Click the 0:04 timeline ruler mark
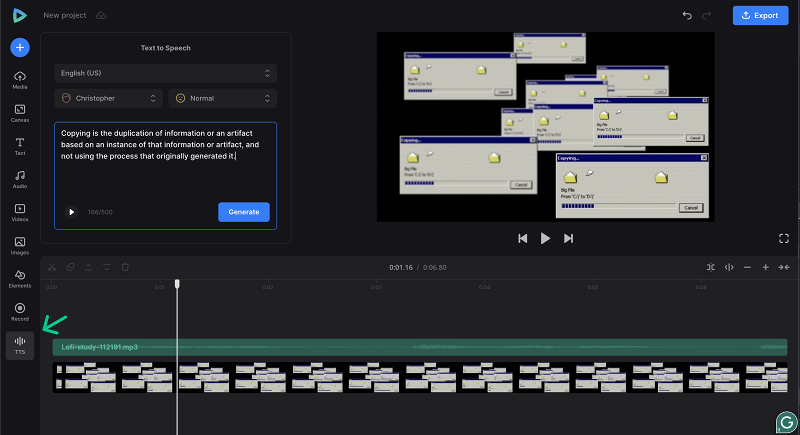This screenshot has width=800, height=435. click(x=484, y=287)
